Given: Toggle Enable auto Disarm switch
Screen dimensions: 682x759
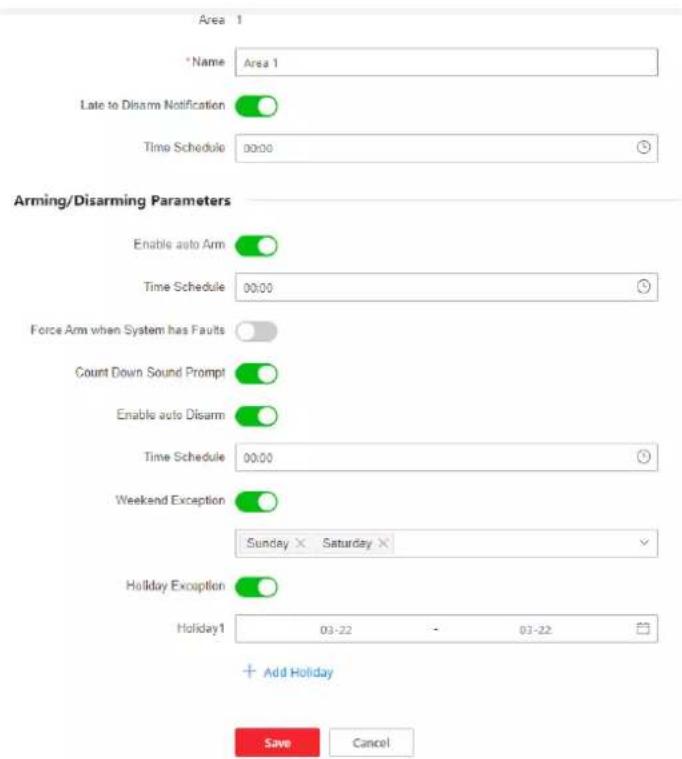Looking at the screenshot, I should tap(256, 416).
